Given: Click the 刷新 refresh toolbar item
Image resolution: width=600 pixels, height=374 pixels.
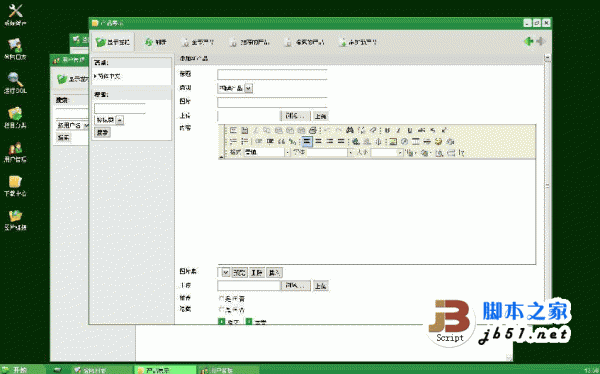Looking at the screenshot, I should [156, 42].
